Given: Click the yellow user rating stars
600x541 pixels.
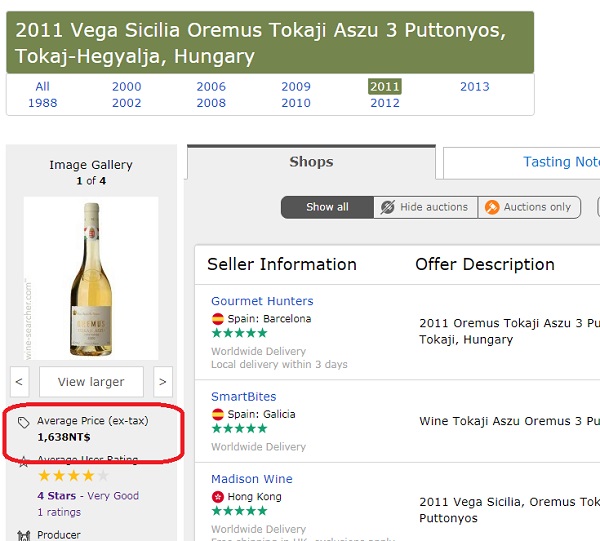Looking at the screenshot, I should (73, 476).
